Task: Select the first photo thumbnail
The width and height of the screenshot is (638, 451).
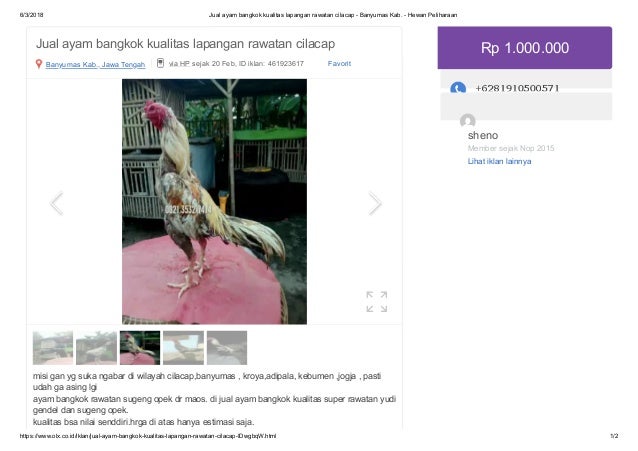Action: point(53,348)
